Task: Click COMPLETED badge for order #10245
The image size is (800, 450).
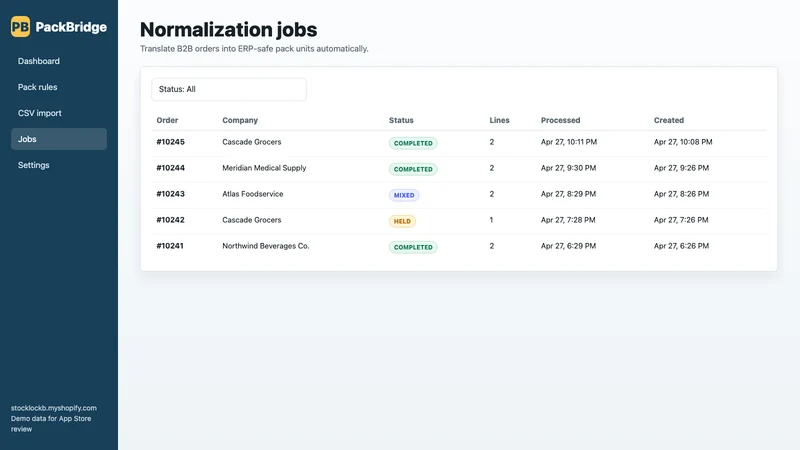Action: point(413,143)
